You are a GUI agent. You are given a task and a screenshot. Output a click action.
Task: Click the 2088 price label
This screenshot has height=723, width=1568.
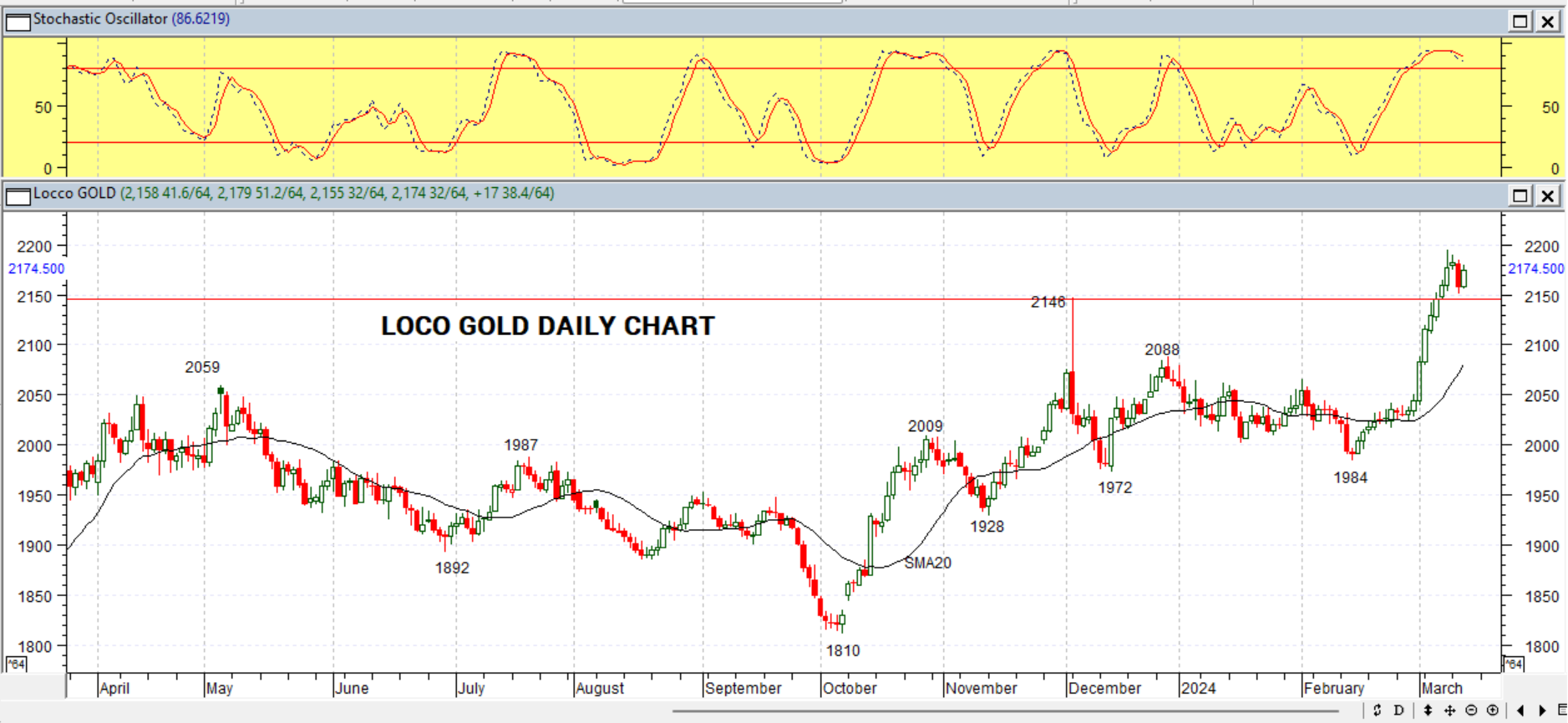click(x=1162, y=349)
